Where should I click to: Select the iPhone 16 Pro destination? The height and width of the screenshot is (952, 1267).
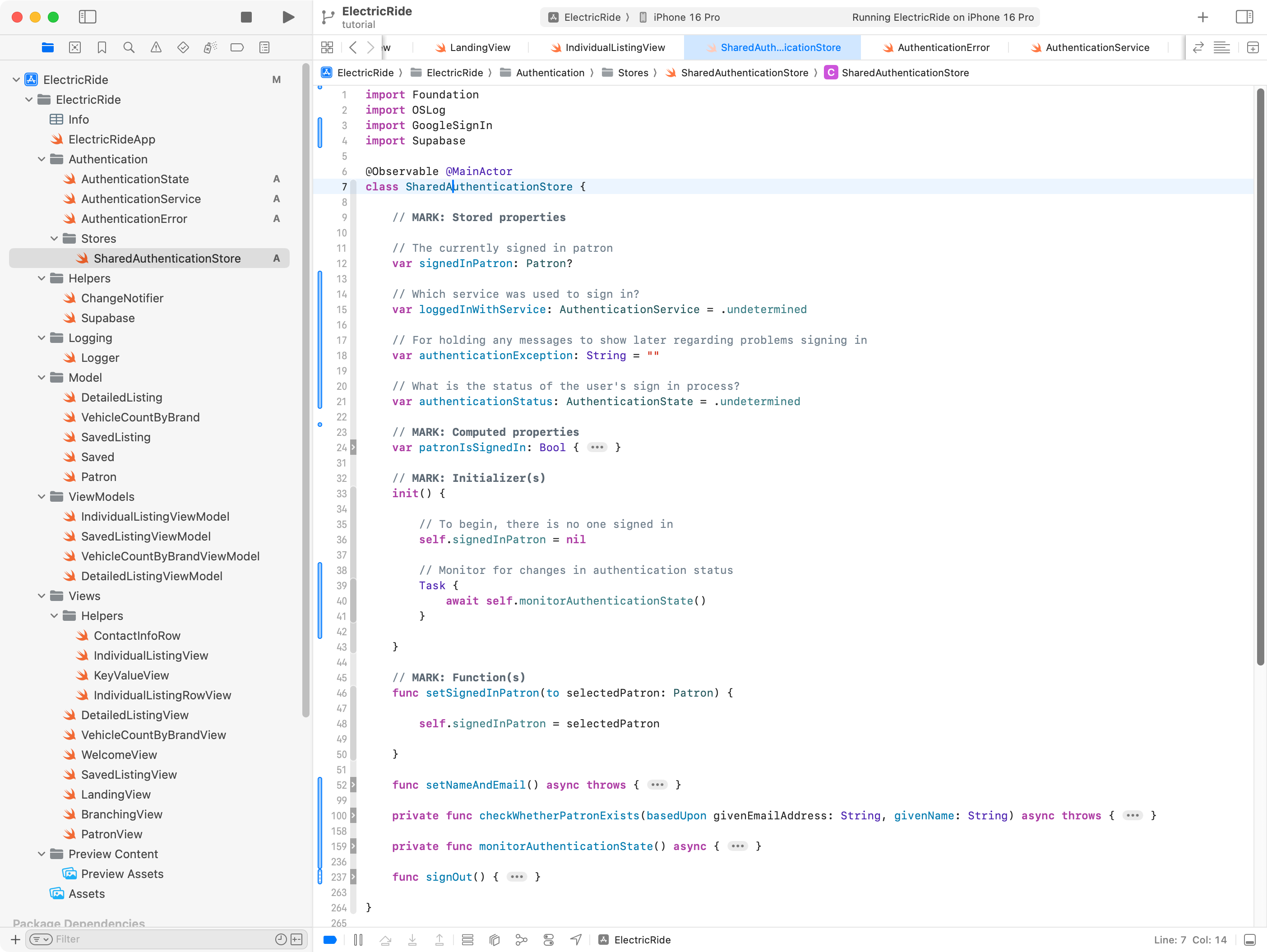pyautogui.click(x=686, y=17)
